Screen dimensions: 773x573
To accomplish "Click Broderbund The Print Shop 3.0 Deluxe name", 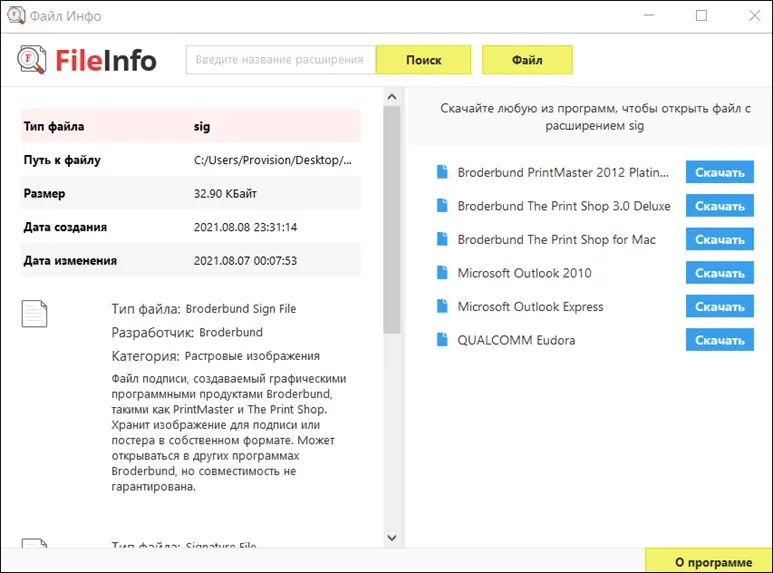I will (564, 206).
